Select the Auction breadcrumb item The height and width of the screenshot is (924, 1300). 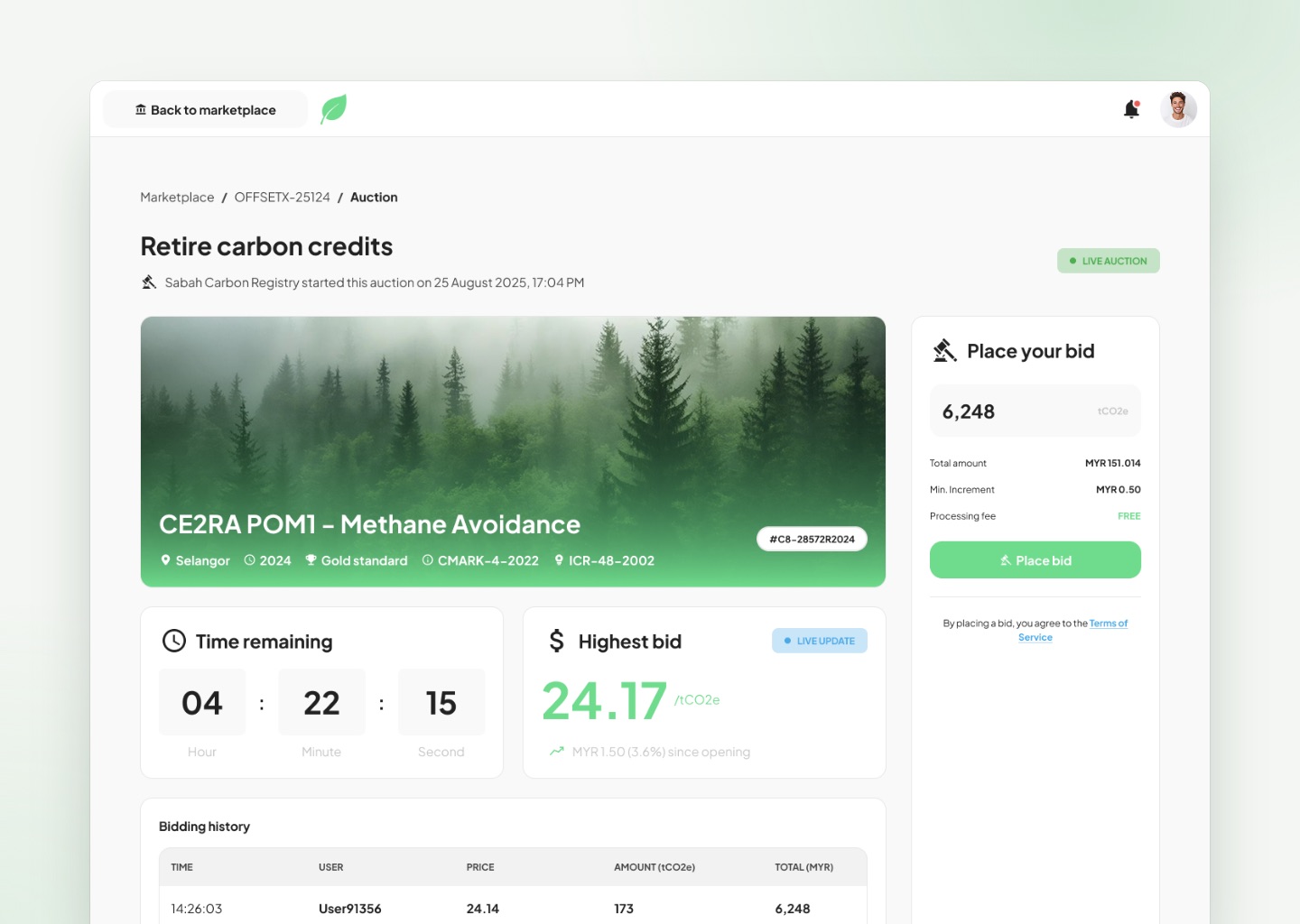point(374,198)
